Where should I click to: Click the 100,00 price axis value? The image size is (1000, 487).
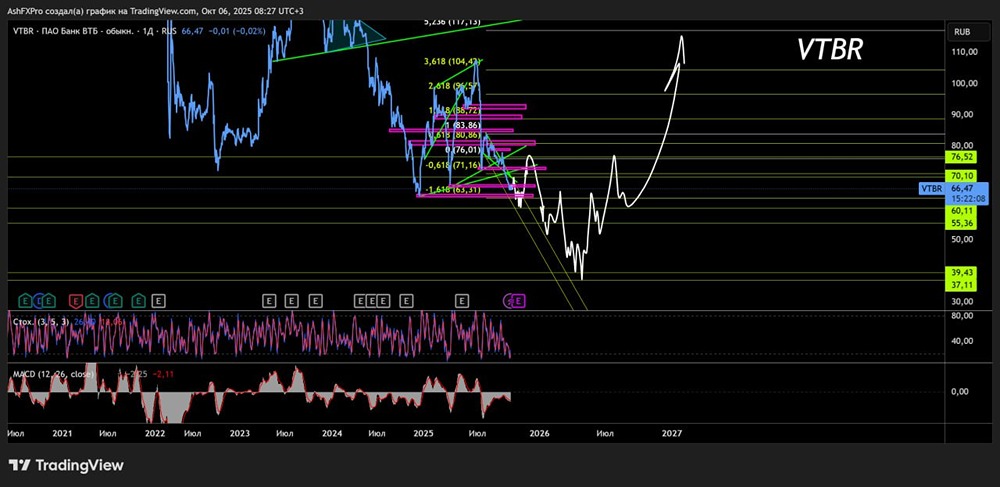point(964,84)
